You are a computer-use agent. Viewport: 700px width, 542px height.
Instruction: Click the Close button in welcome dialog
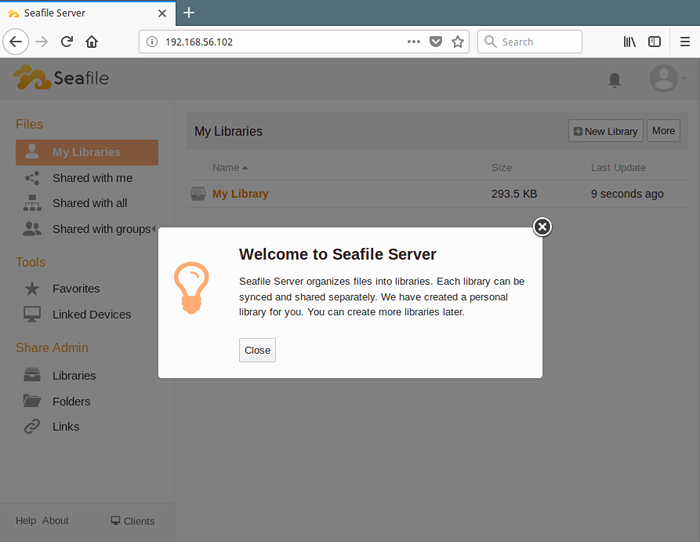coord(257,350)
